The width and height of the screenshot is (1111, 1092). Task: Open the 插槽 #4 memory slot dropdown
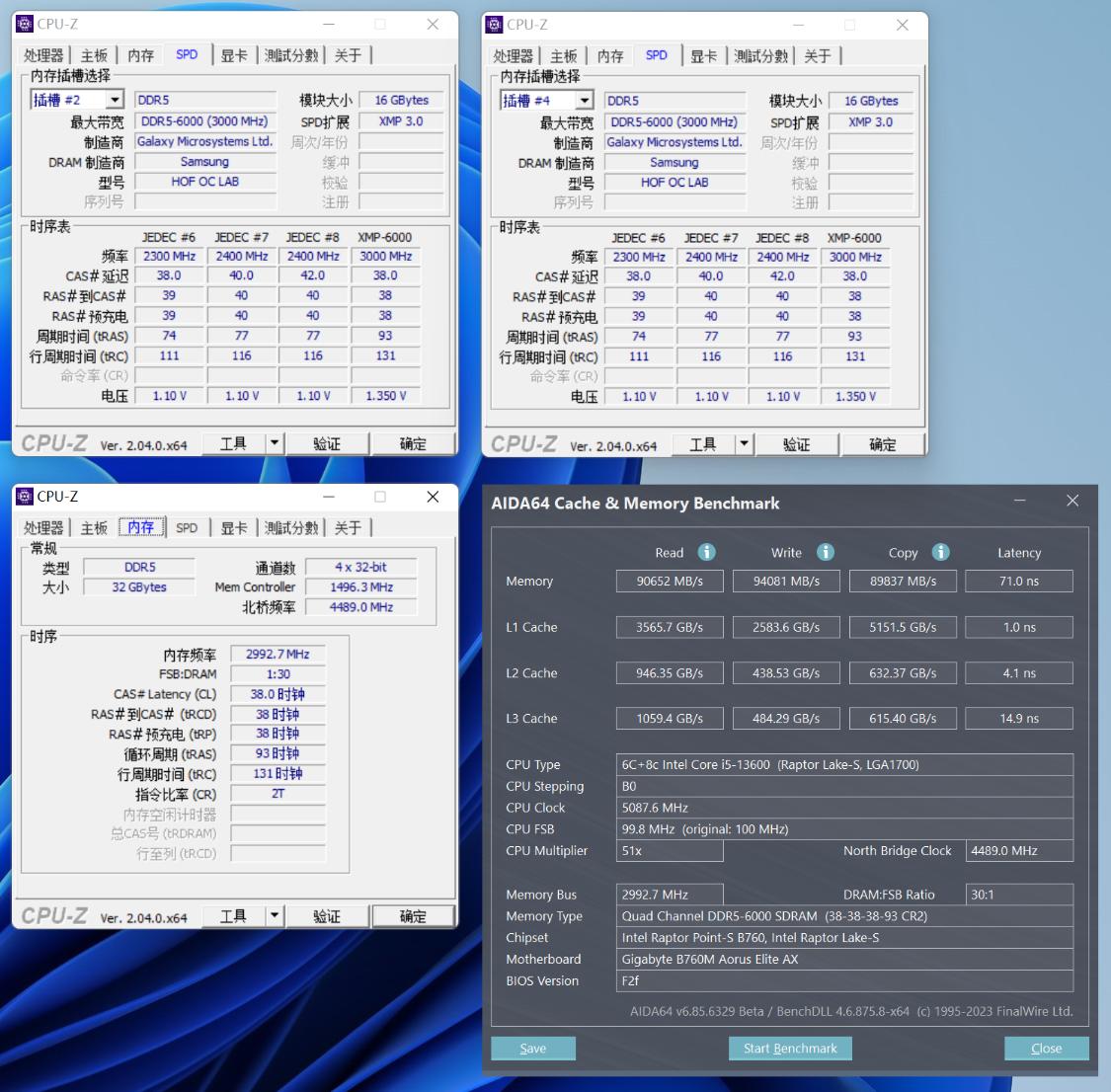585,100
